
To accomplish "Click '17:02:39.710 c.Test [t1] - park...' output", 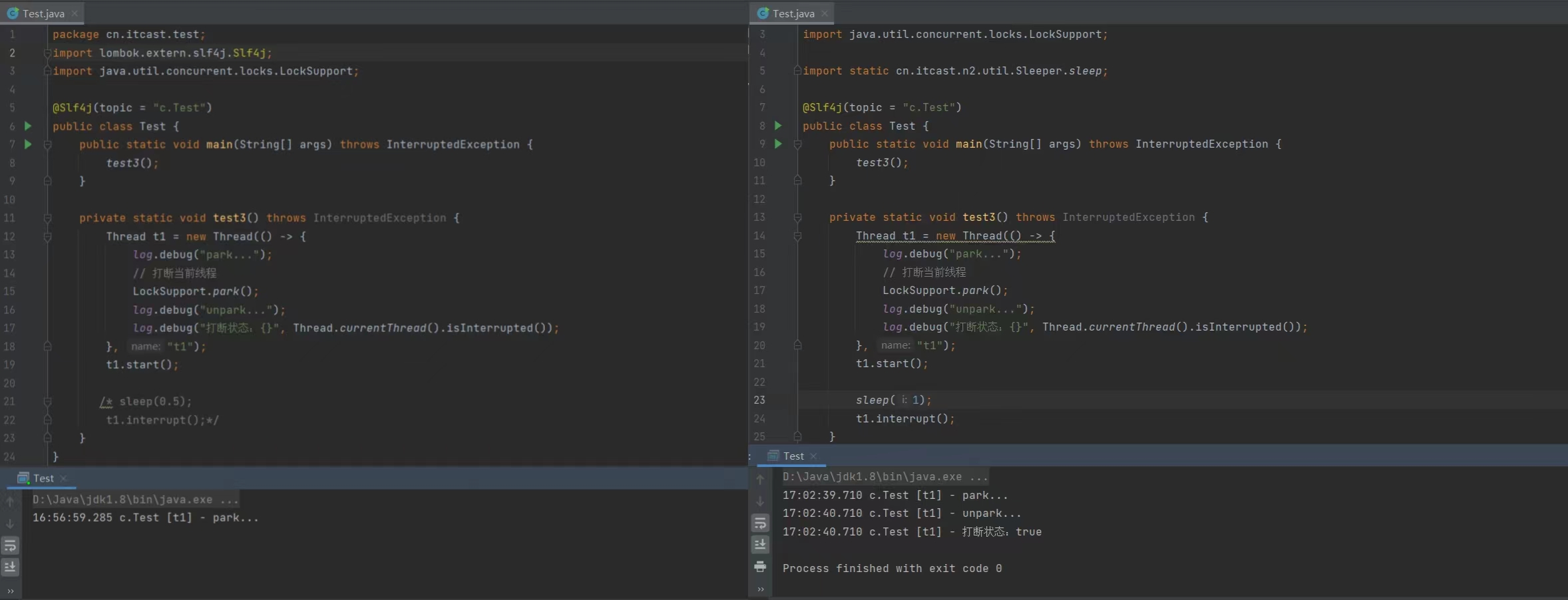I will click(895, 495).
